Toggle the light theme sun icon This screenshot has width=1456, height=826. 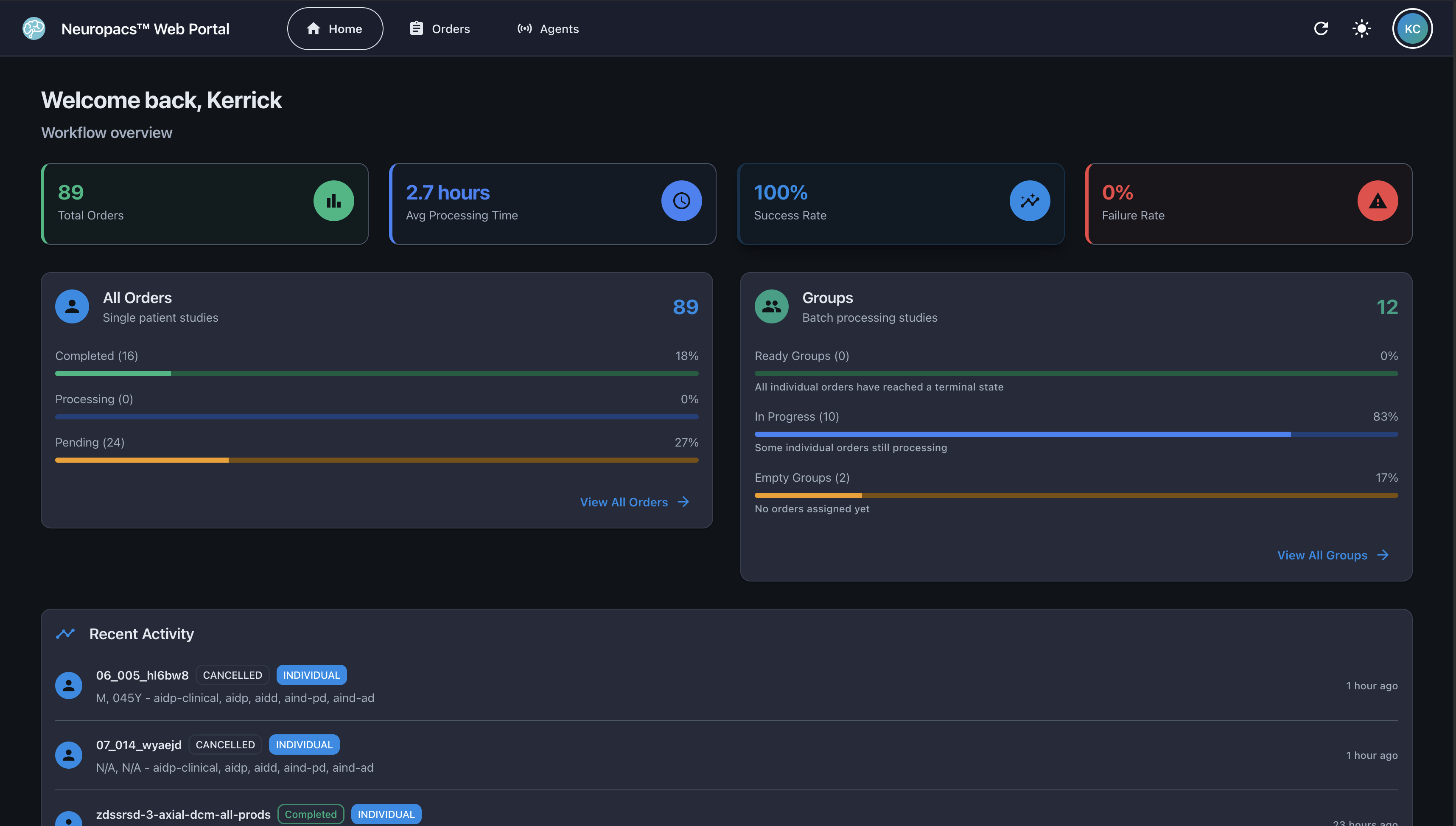1361,28
